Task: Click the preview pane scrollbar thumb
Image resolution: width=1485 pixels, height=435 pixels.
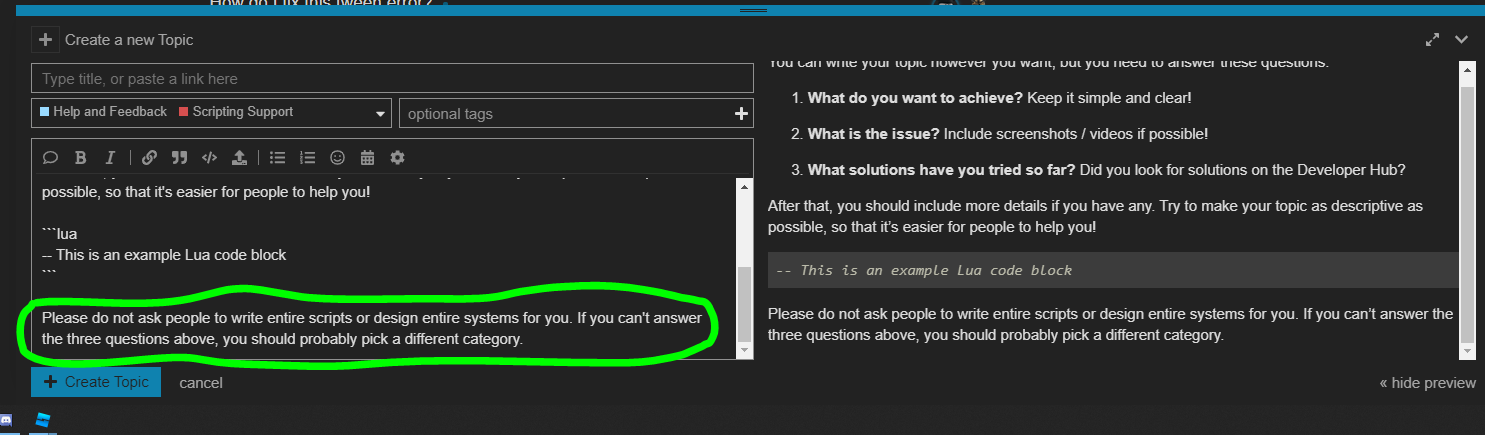Action: (1468, 214)
